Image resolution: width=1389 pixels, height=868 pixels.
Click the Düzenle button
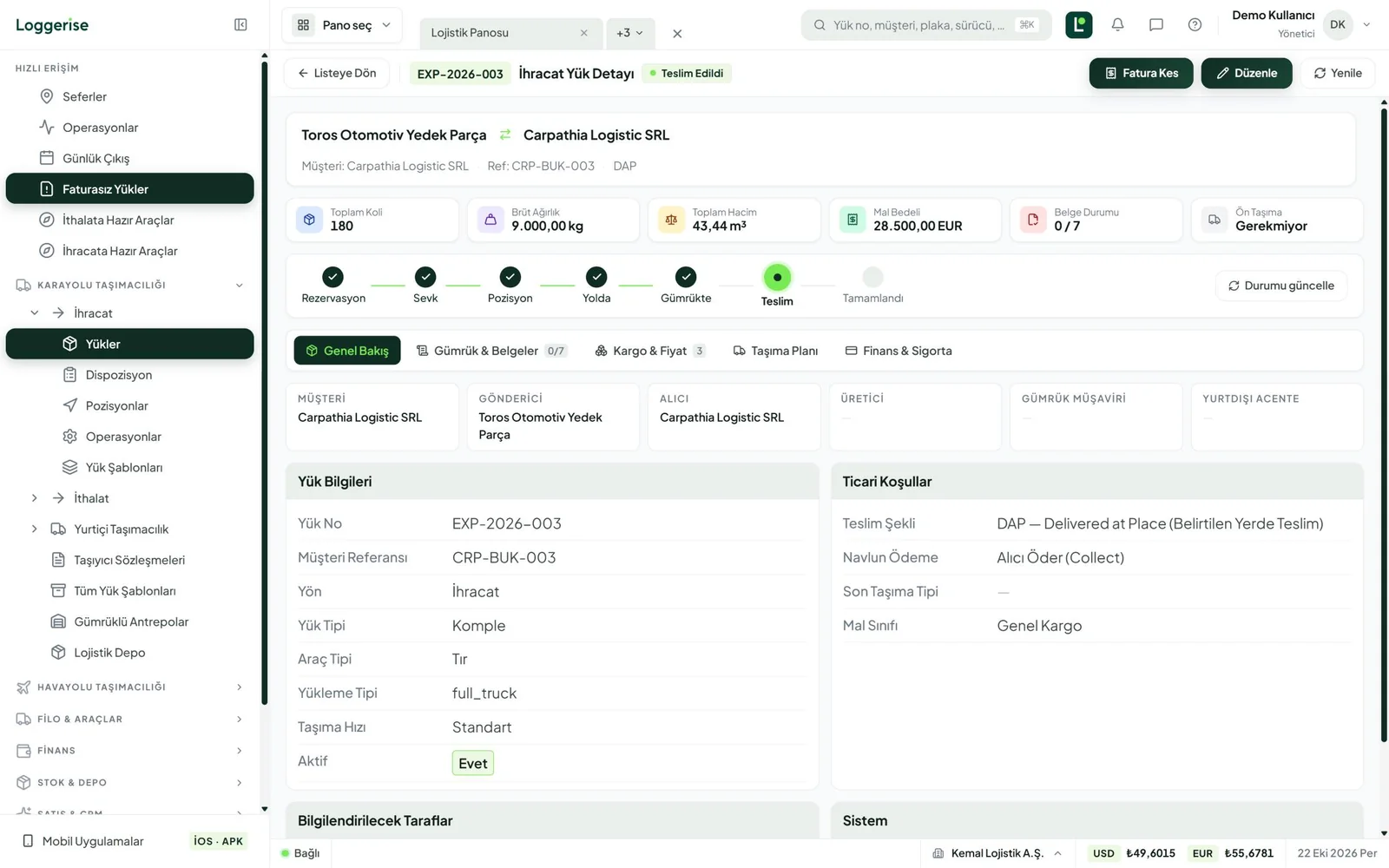[x=1247, y=73]
